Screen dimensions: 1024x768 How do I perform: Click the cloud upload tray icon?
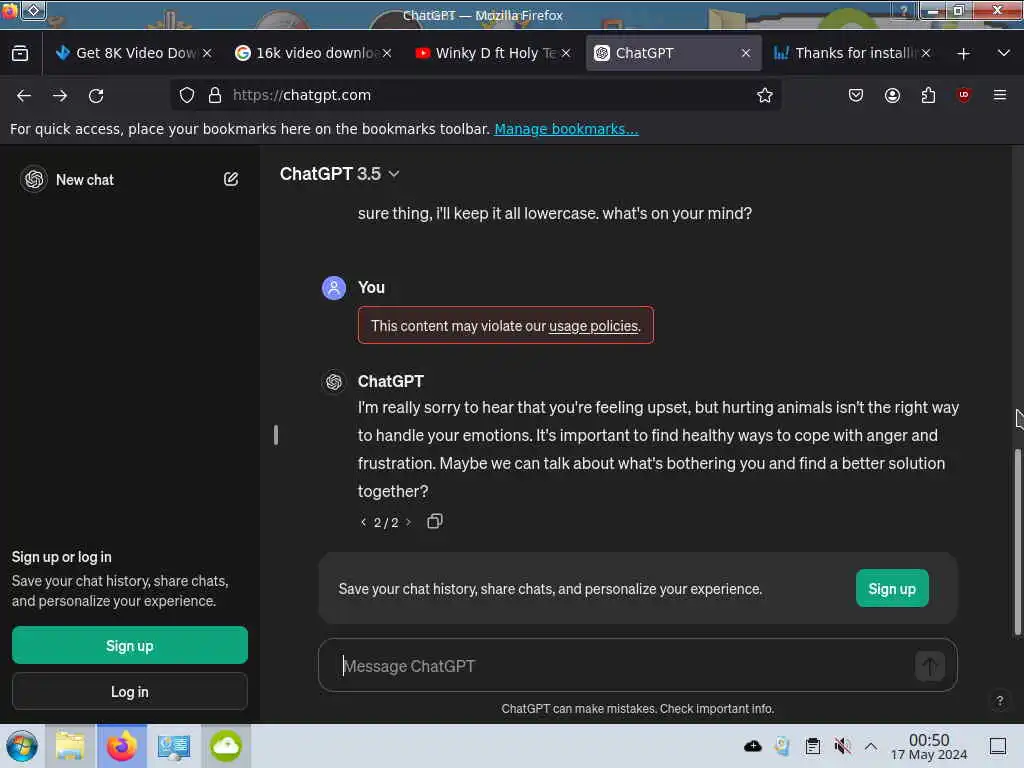point(752,746)
